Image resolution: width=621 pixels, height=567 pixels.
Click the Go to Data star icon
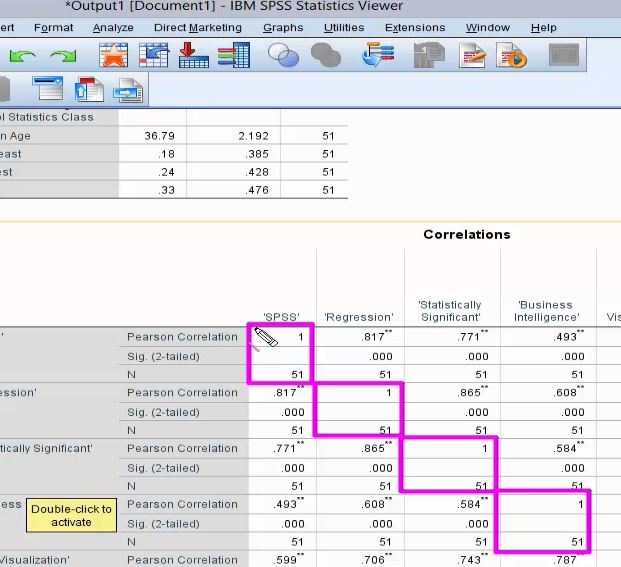[113, 55]
